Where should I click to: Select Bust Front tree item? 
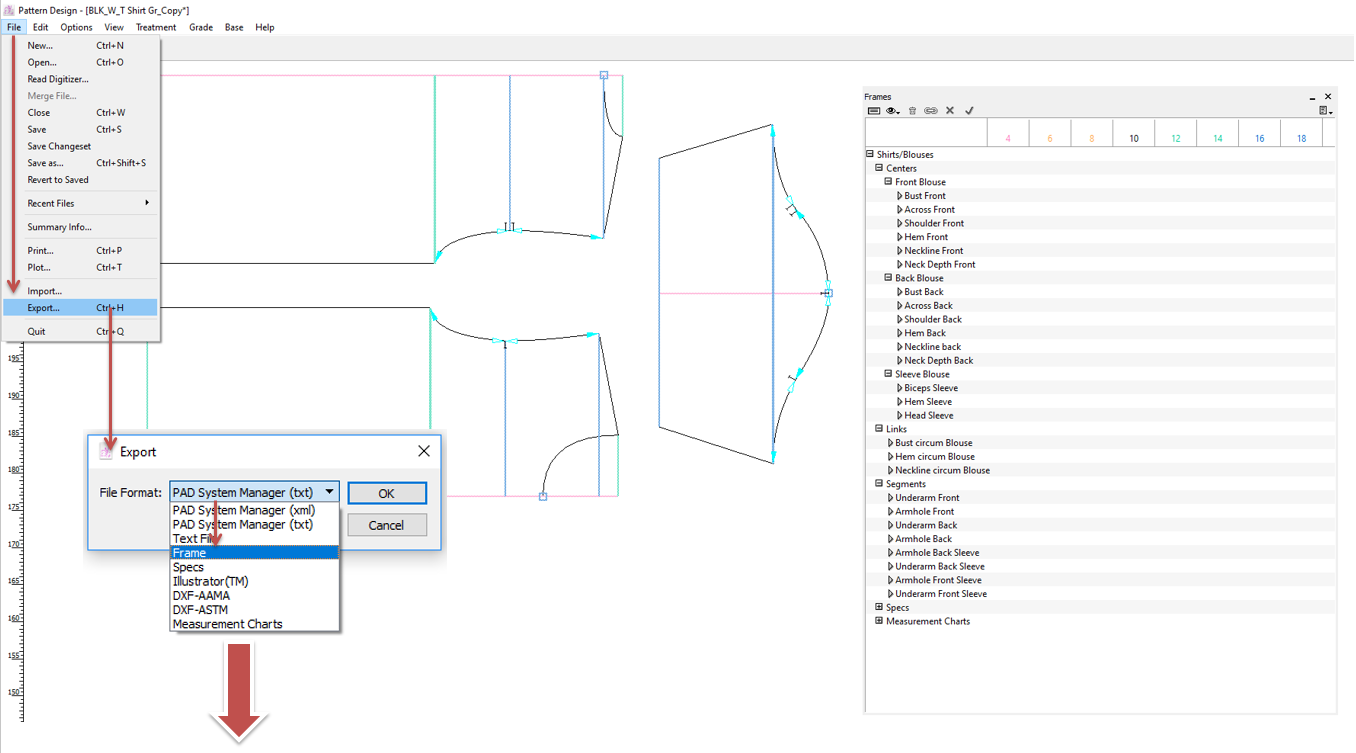click(x=924, y=196)
